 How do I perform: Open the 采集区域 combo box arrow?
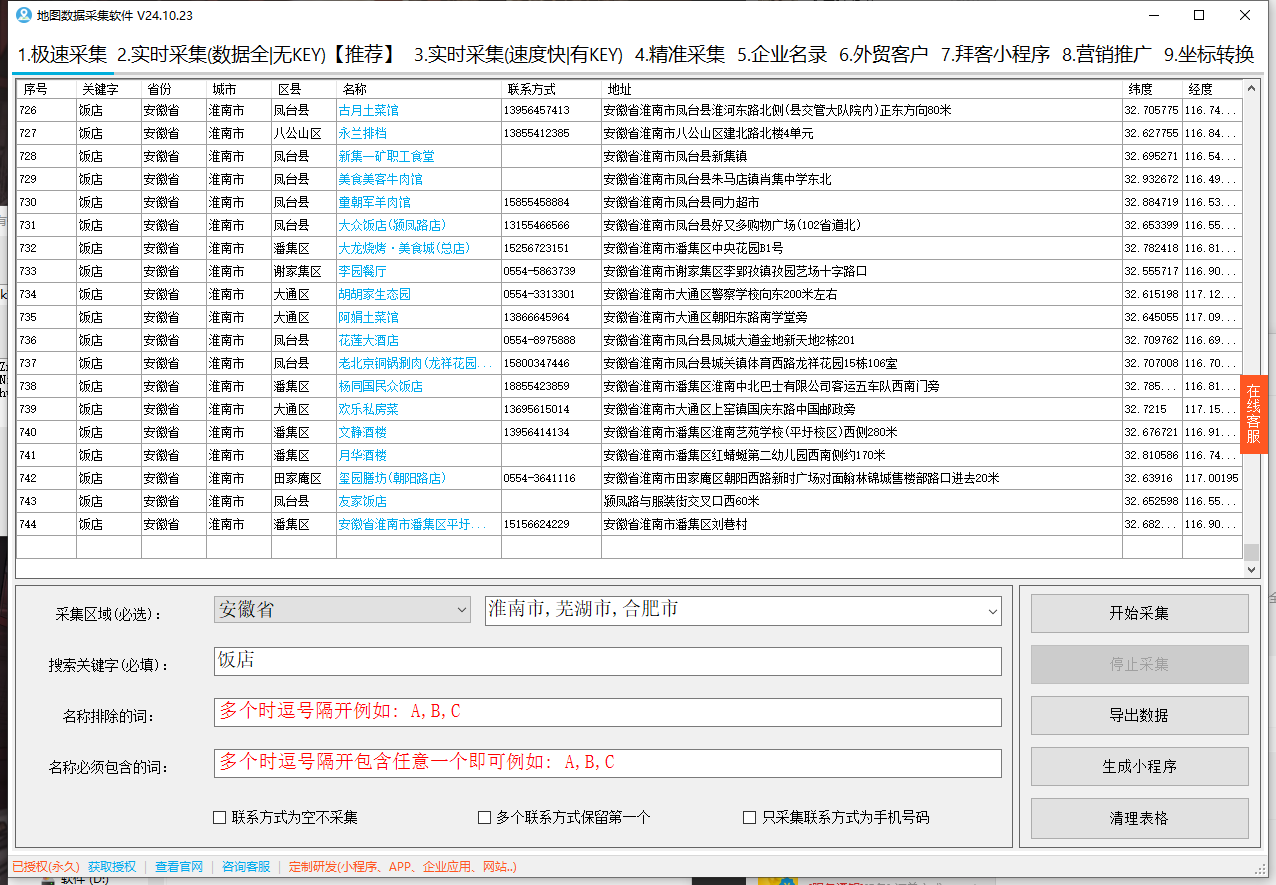tap(461, 610)
